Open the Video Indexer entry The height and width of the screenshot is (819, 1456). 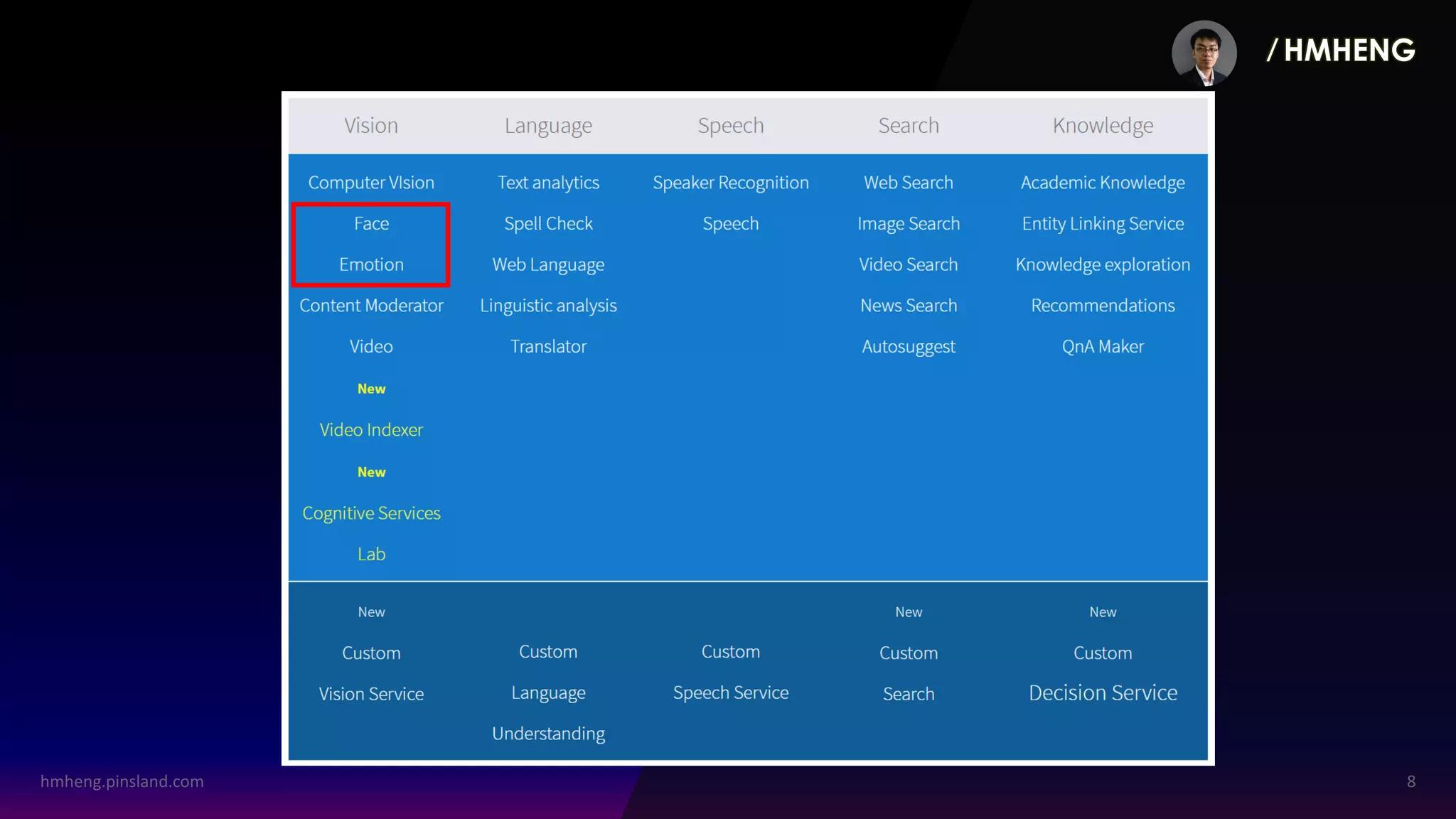[371, 430]
